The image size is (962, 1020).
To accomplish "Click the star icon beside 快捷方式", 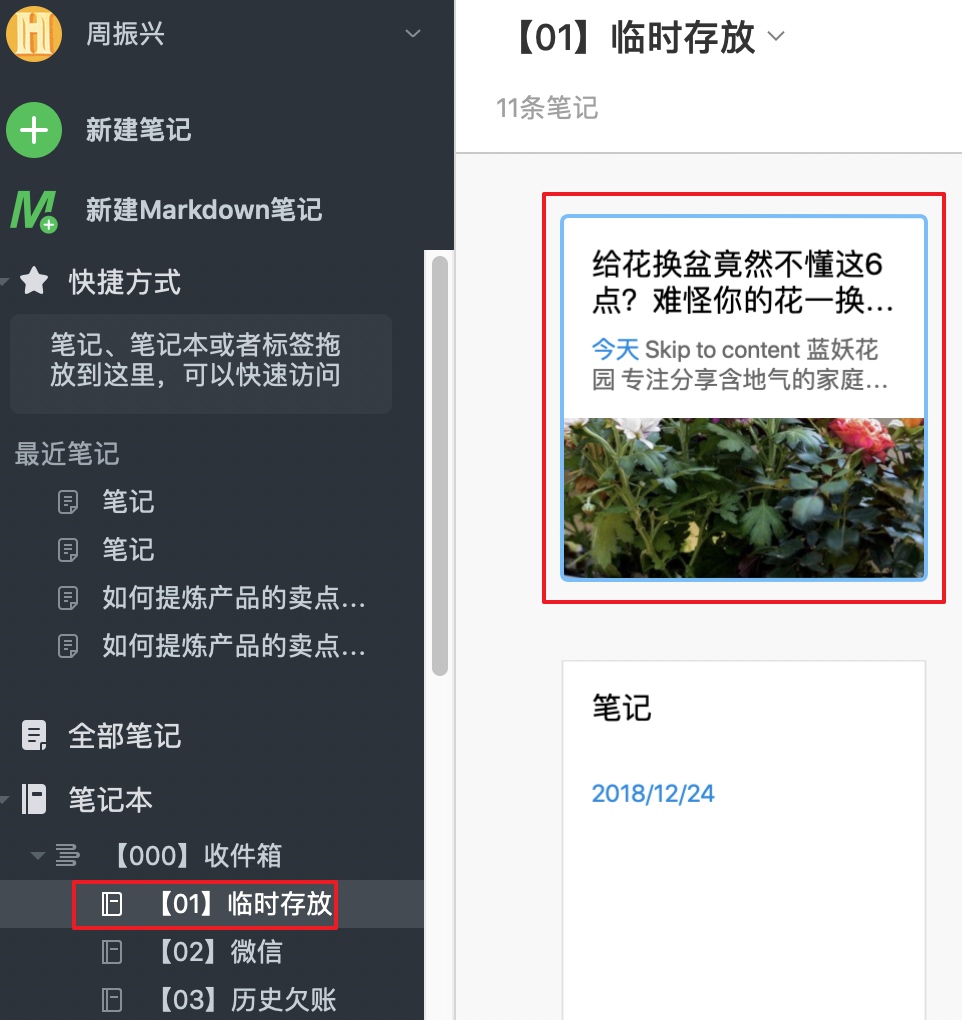I will pyautogui.click(x=34, y=282).
